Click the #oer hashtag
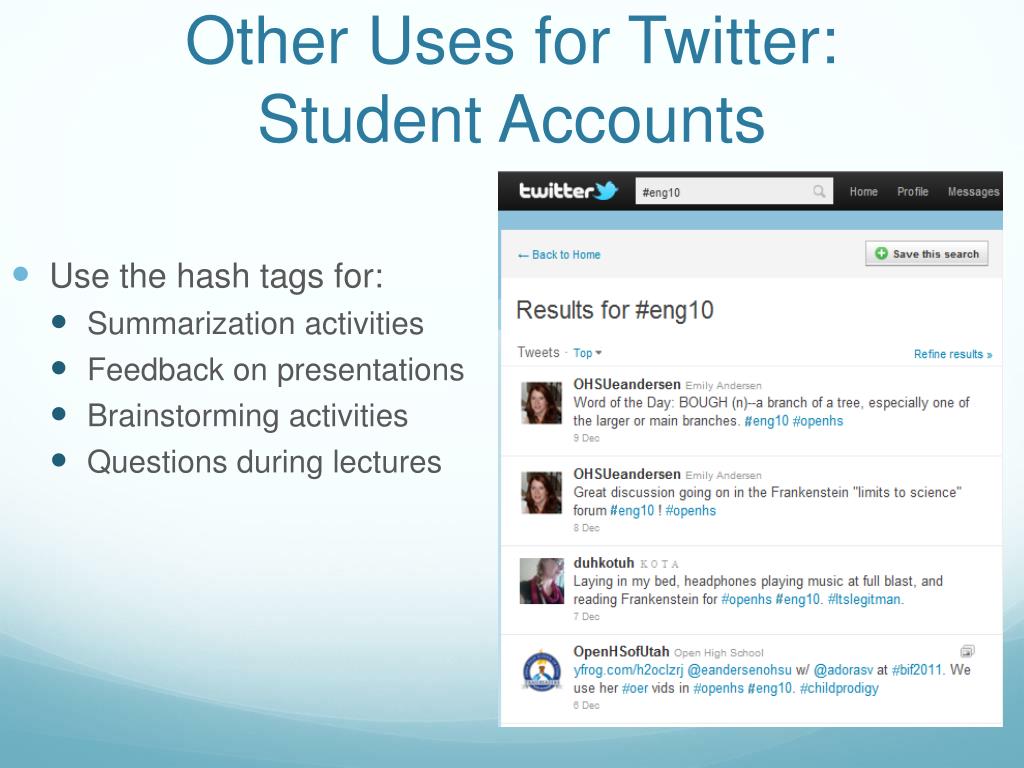Screen dimensions: 1024x768 coord(635,688)
